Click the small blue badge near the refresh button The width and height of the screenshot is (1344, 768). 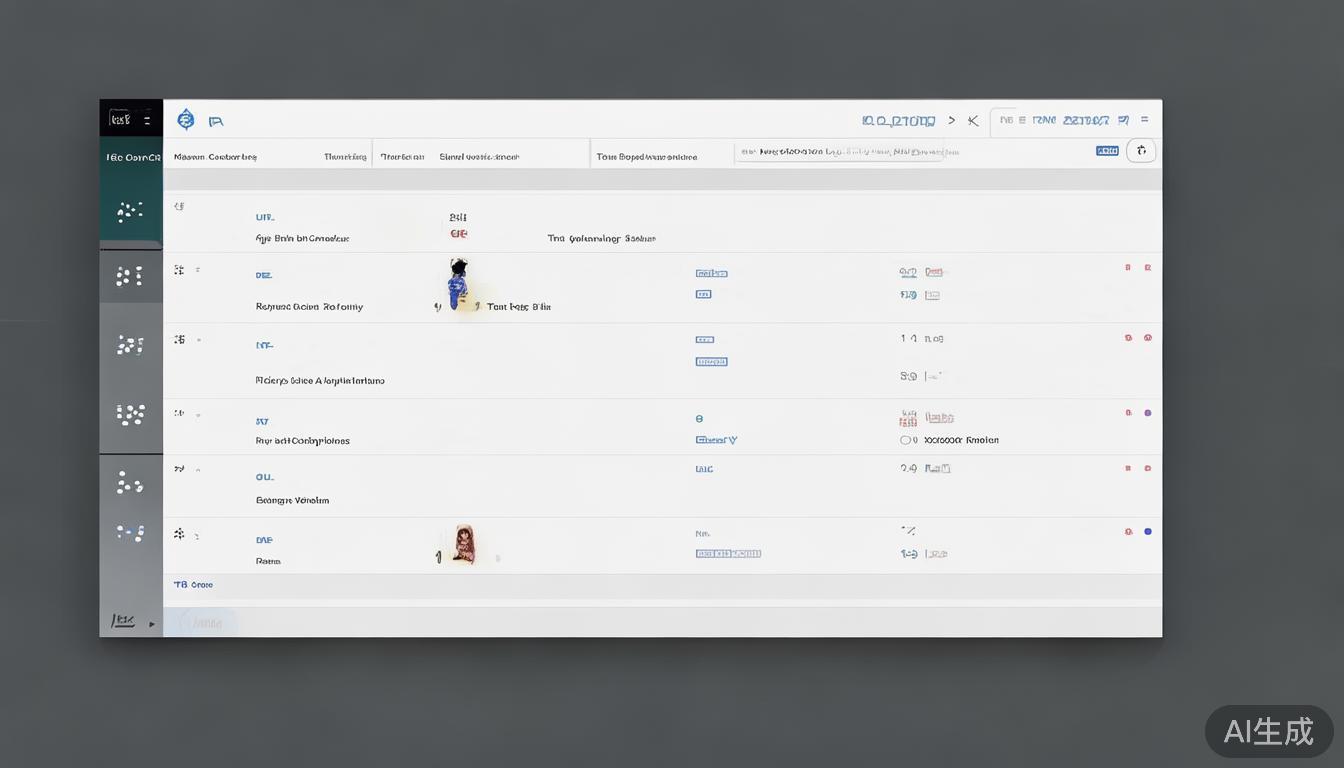(x=1107, y=151)
